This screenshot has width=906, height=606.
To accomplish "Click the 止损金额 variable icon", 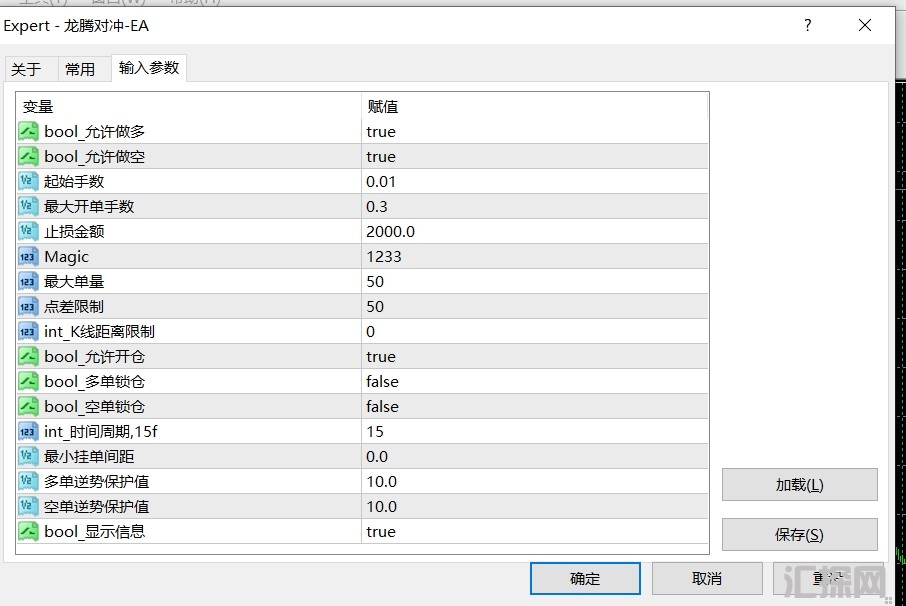I will coord(29,232).
